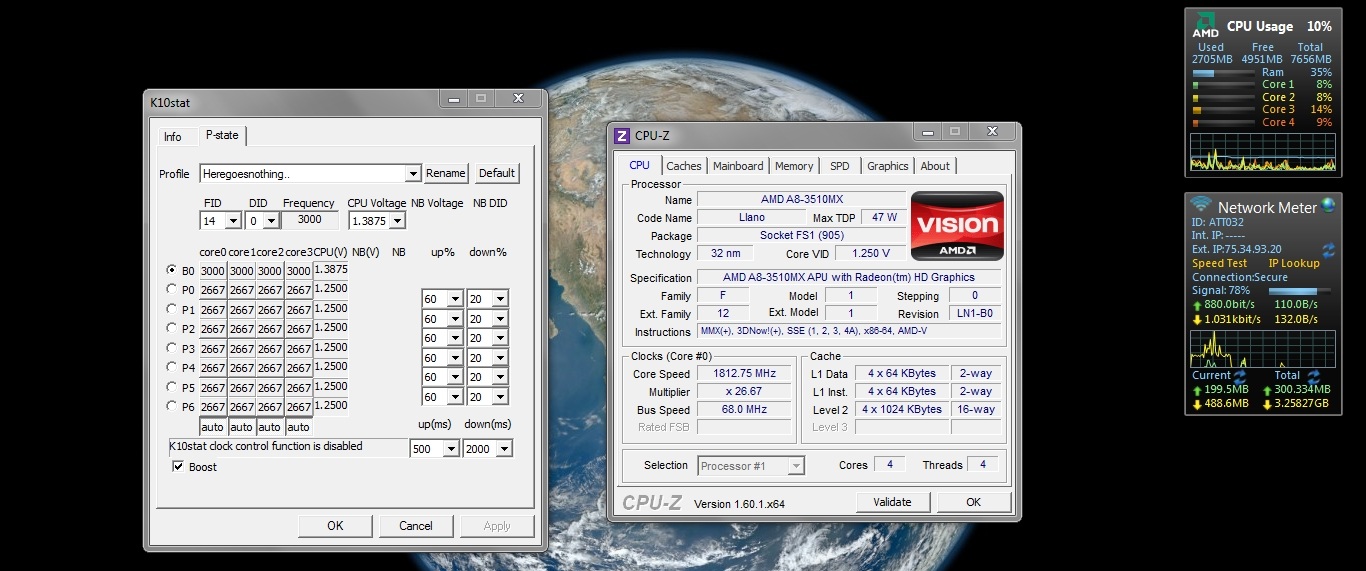This screenshot has width=1366, height=571.
Task: Click the Bus Speed value 68.0 MHz
Action: (x=744, y=410)
